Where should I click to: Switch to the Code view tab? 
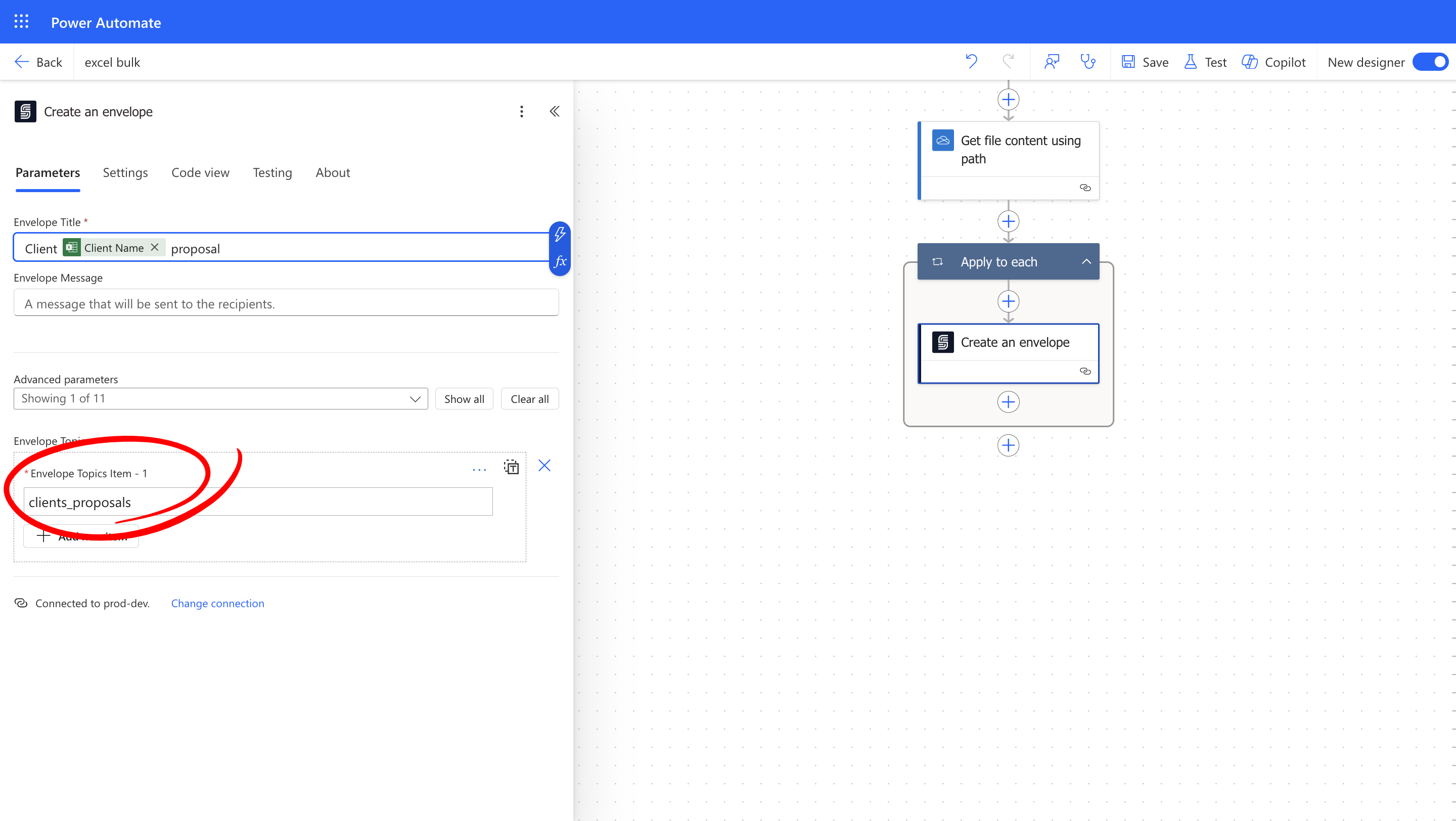pos(200,172)
